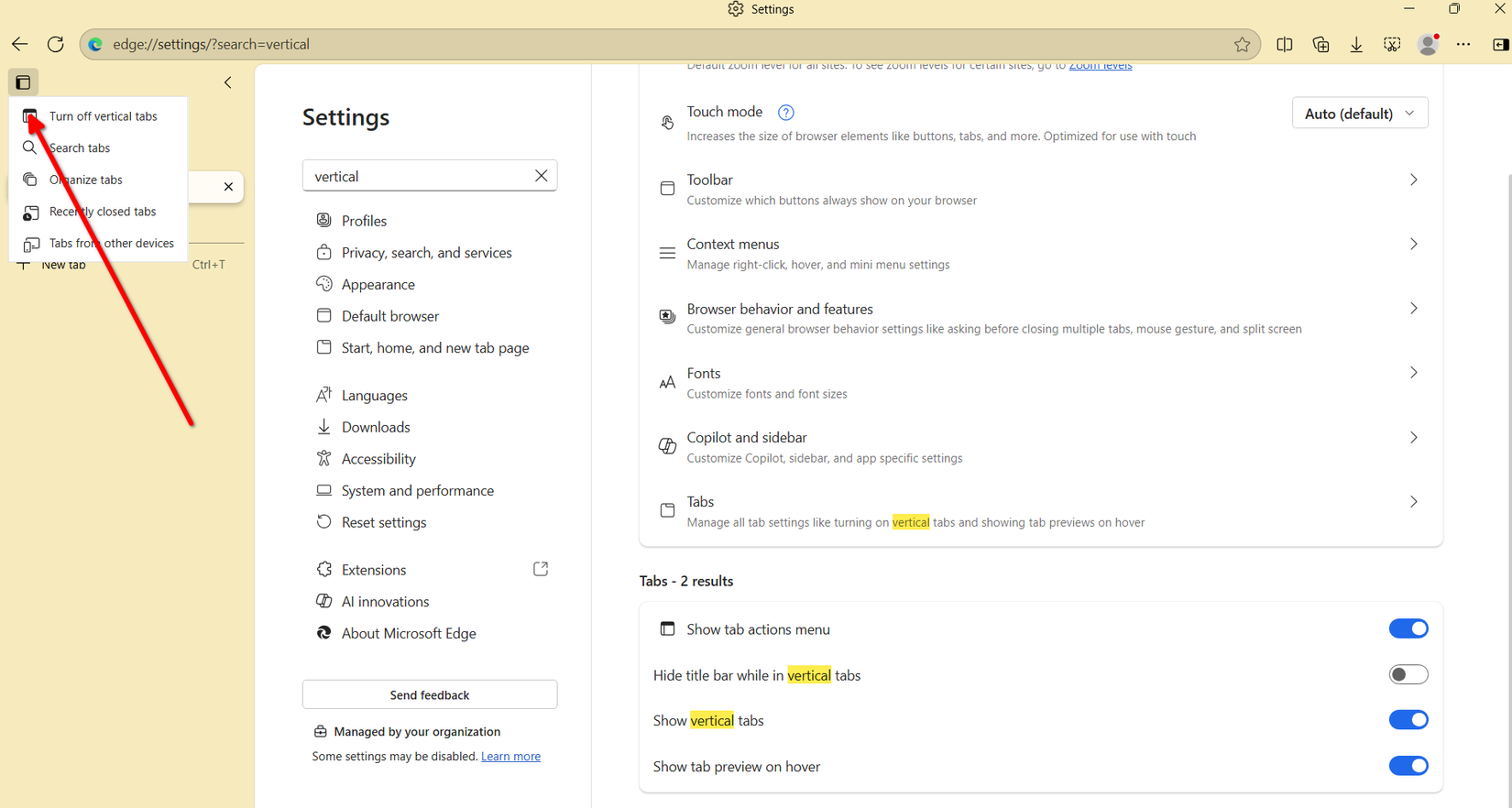This screenshot has height=808, width=1512.
Task: Open Downloads settings section
Action: [375, 427]
